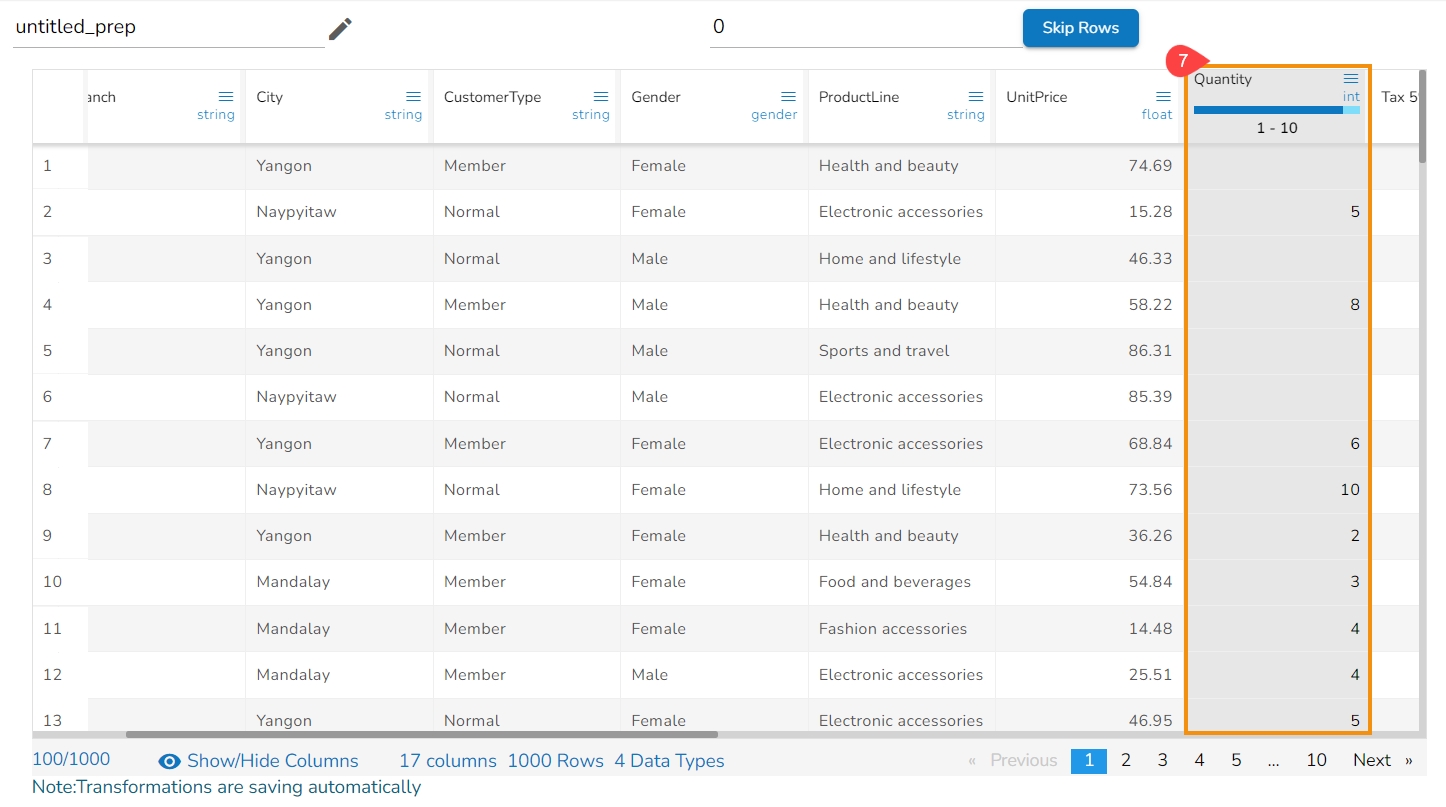1446x807 pixels.
Task: Click the pencil icon to rename untitled_prep
Action: 340,29
